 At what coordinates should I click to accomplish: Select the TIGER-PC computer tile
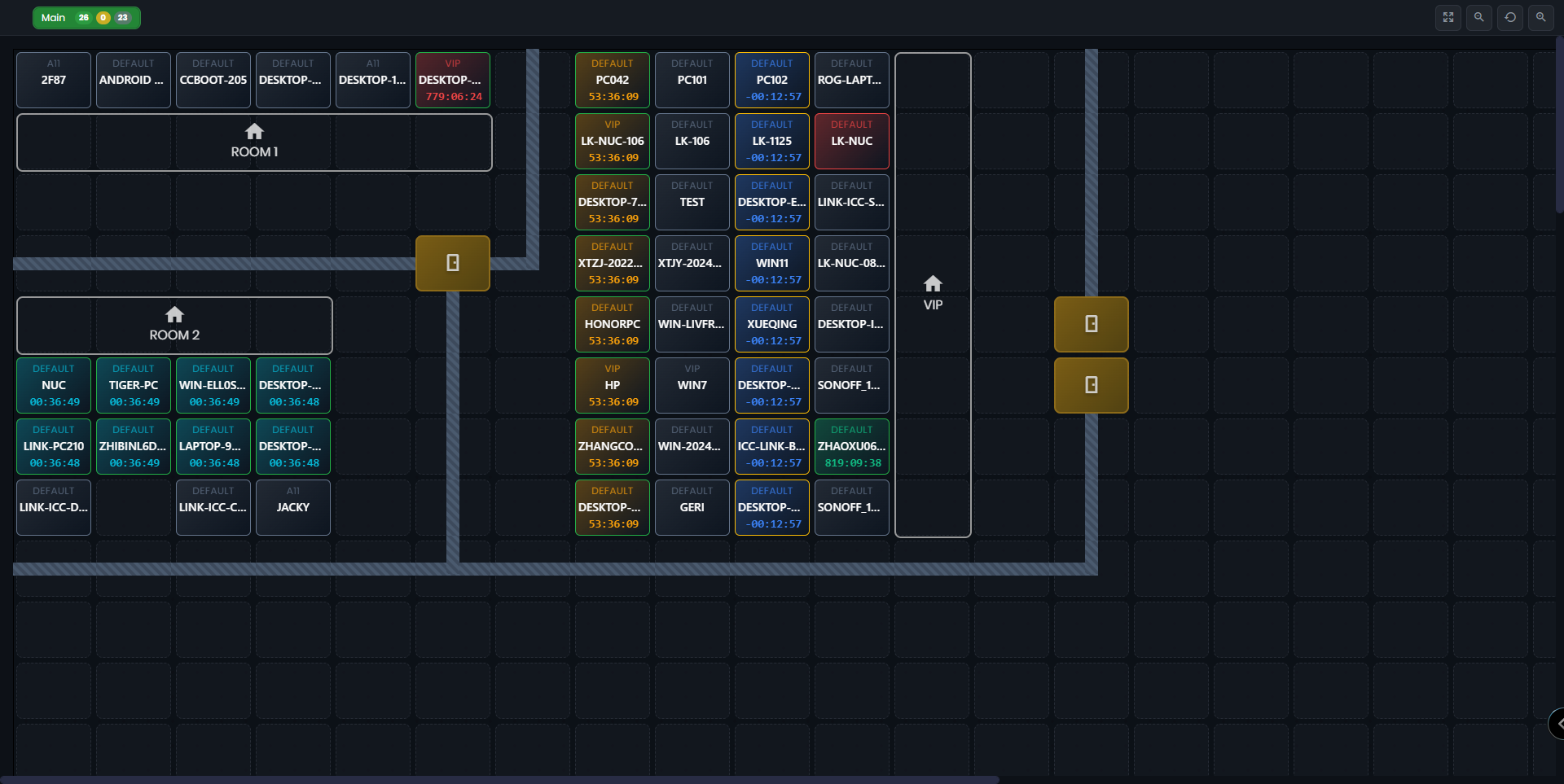click(134, 385)
